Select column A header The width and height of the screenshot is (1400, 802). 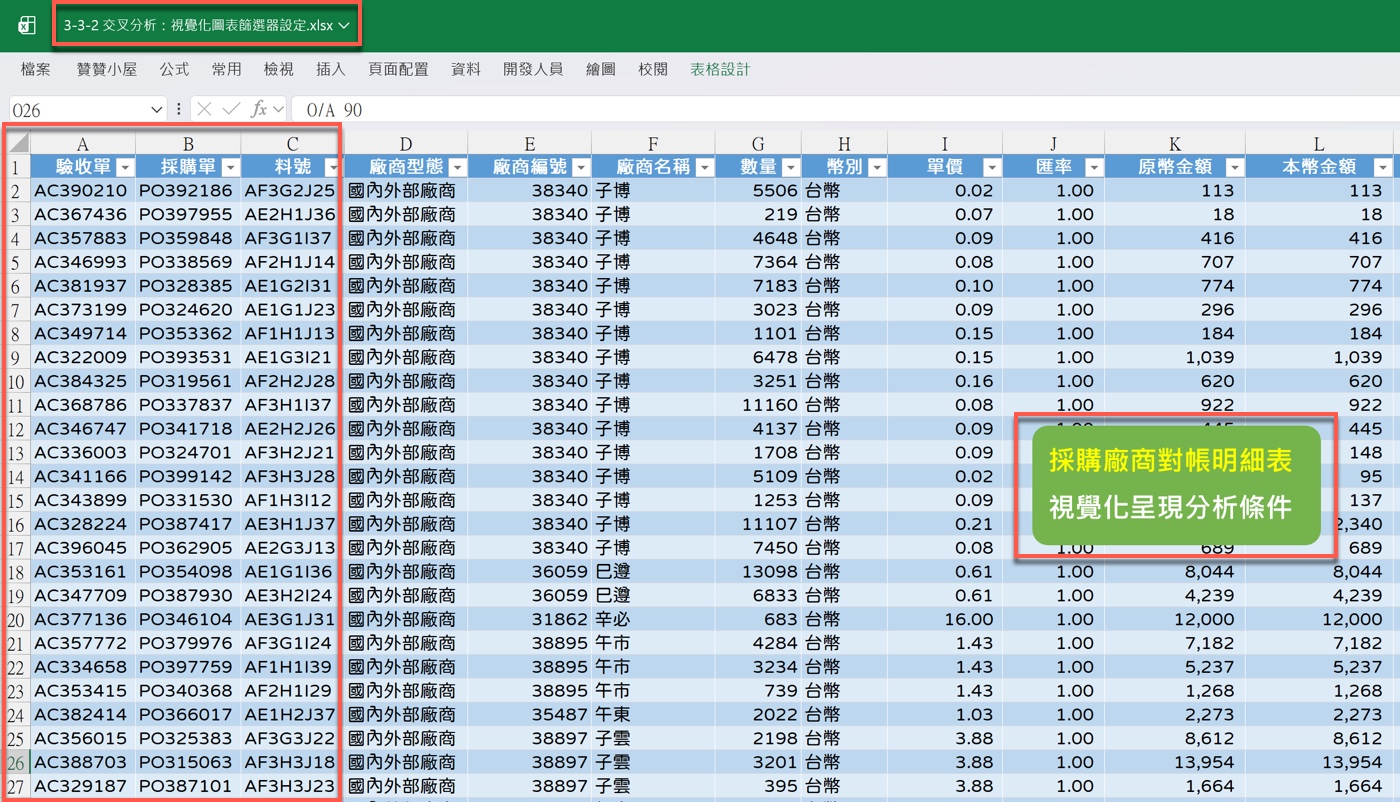(x=82, y=143)
